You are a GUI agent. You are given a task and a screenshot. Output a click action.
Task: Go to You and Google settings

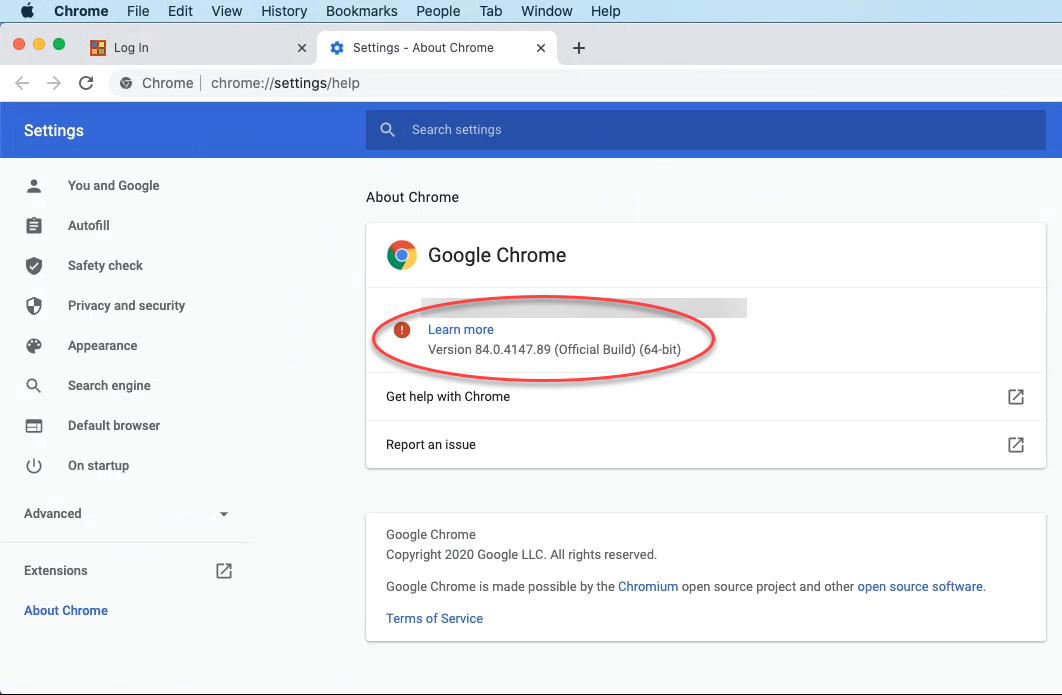(114, 186)
